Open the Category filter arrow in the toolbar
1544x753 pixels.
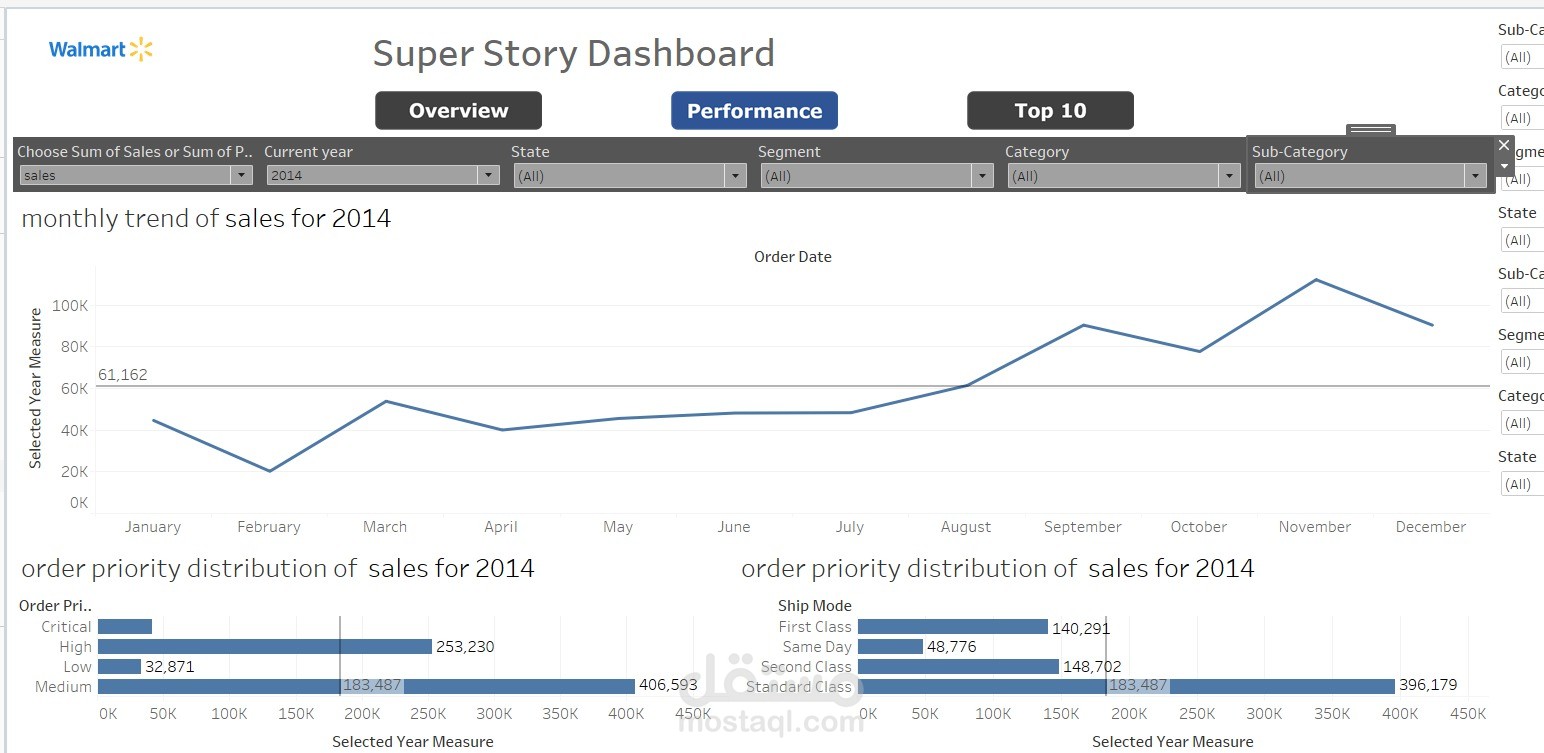coord(1229,175)
